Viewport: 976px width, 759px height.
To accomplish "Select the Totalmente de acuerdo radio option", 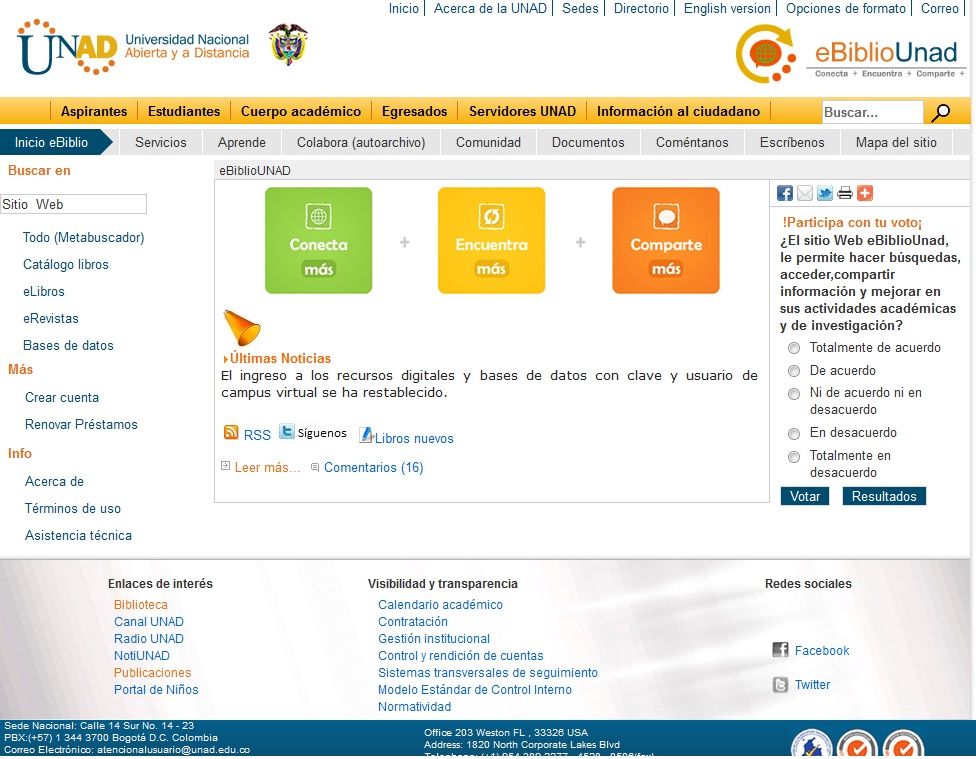I will point(794,348).
